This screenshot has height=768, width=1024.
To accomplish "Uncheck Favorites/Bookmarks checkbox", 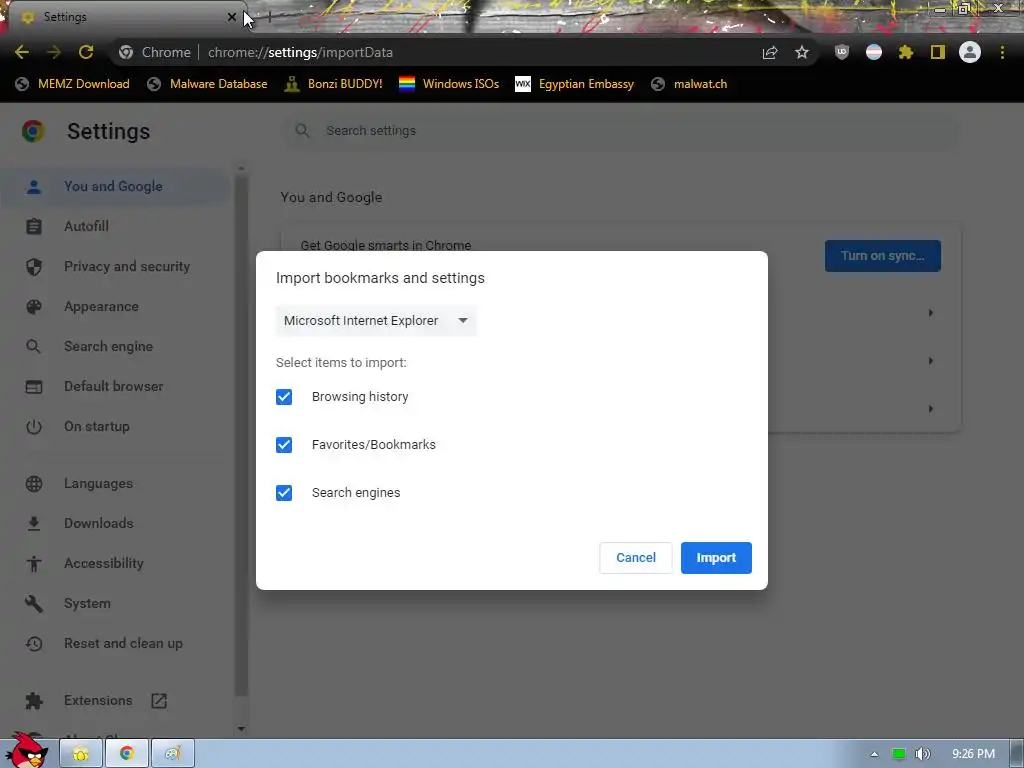I will point(284,445).
